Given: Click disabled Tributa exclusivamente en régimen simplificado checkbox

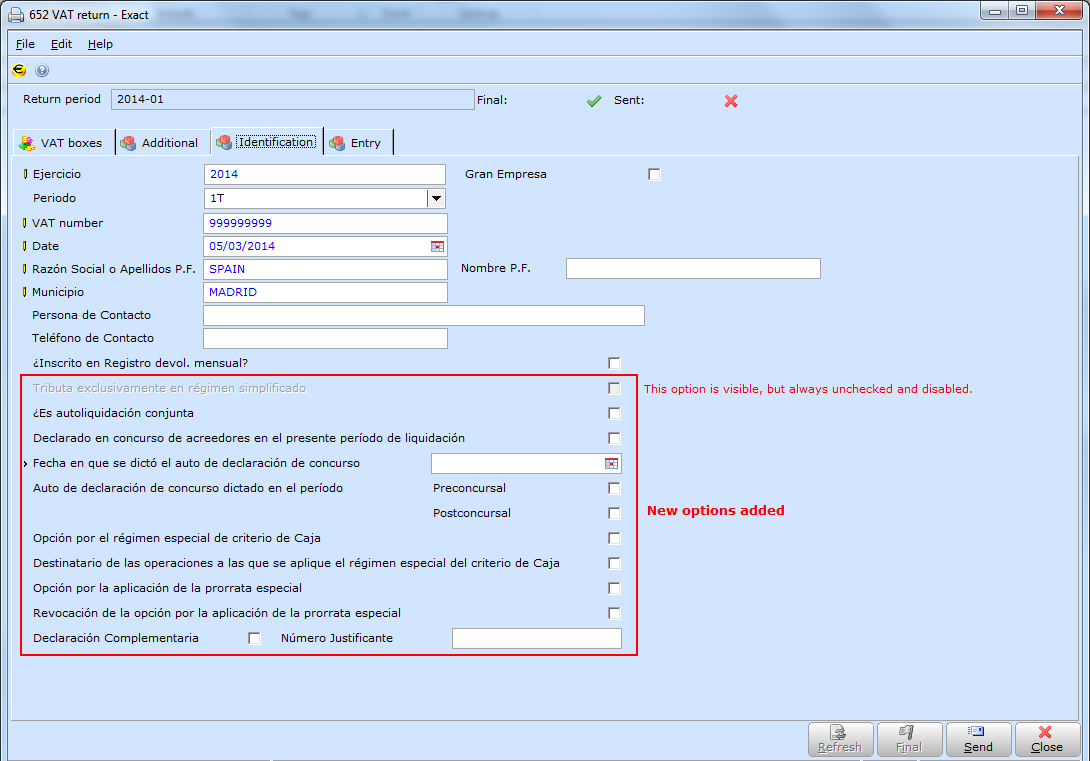Looking at the screenshot, I should pos(614,388).
